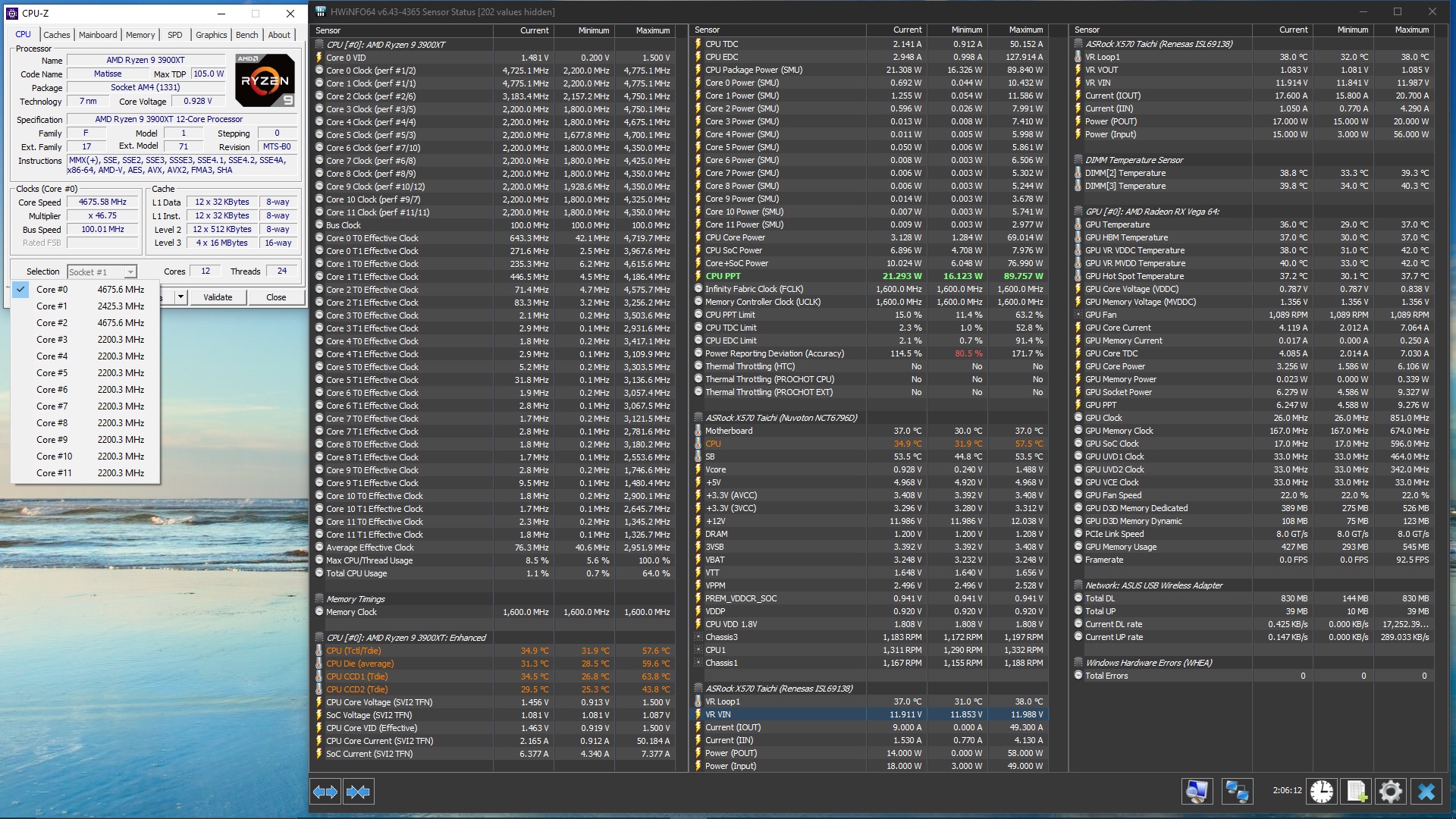
Task: Click the inward collapse-columns arrows icon
Action: (358, 792)
